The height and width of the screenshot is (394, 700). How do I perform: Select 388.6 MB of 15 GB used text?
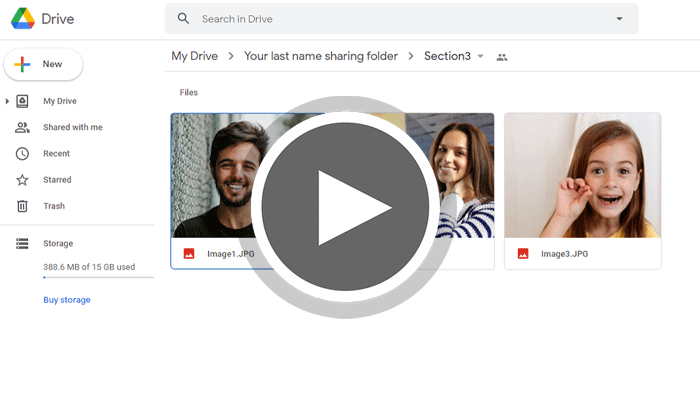[89, 267]
